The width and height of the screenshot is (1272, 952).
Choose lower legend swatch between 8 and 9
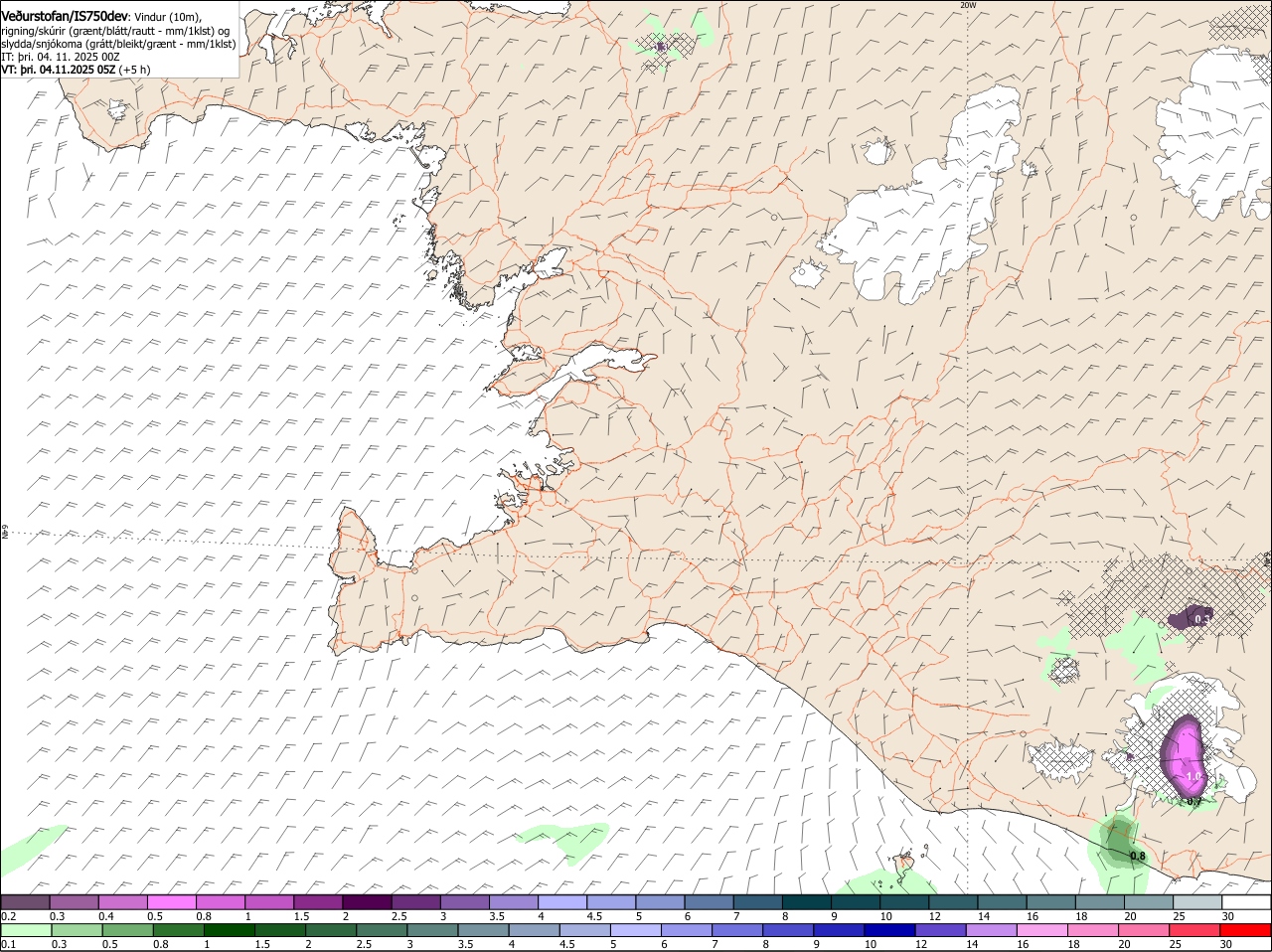point(788,930)
